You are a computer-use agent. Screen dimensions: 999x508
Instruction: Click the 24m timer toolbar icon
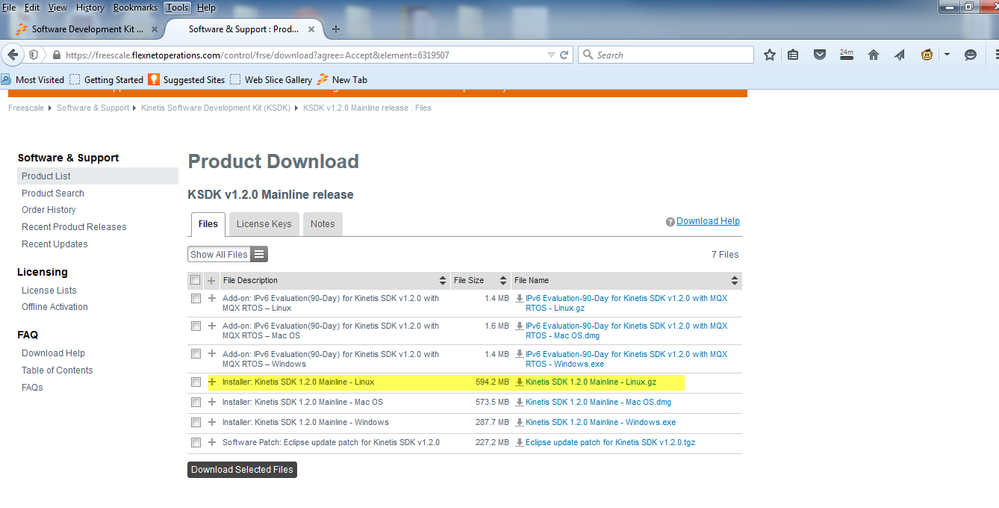coord(846,55)
